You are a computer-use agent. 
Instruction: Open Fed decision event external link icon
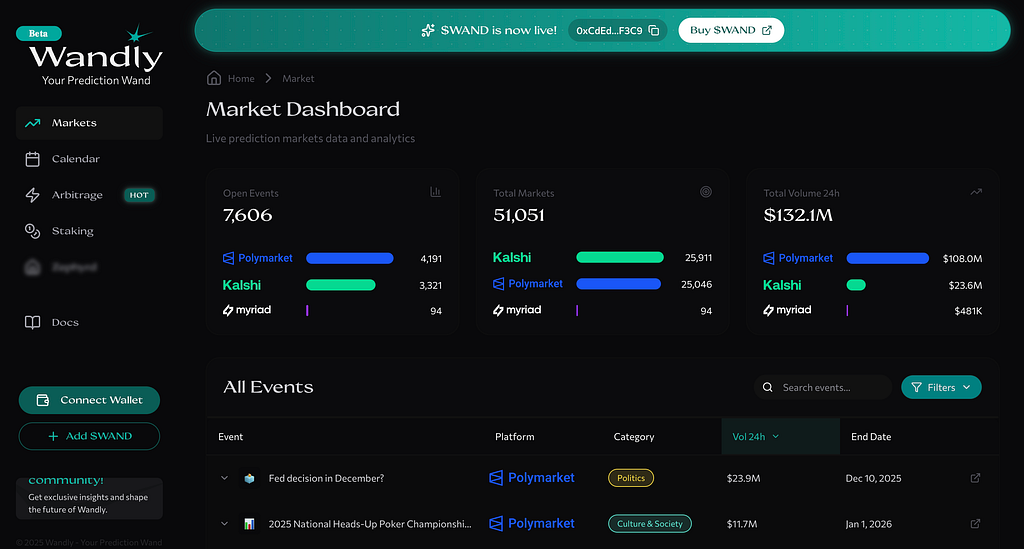coord(975,478)
